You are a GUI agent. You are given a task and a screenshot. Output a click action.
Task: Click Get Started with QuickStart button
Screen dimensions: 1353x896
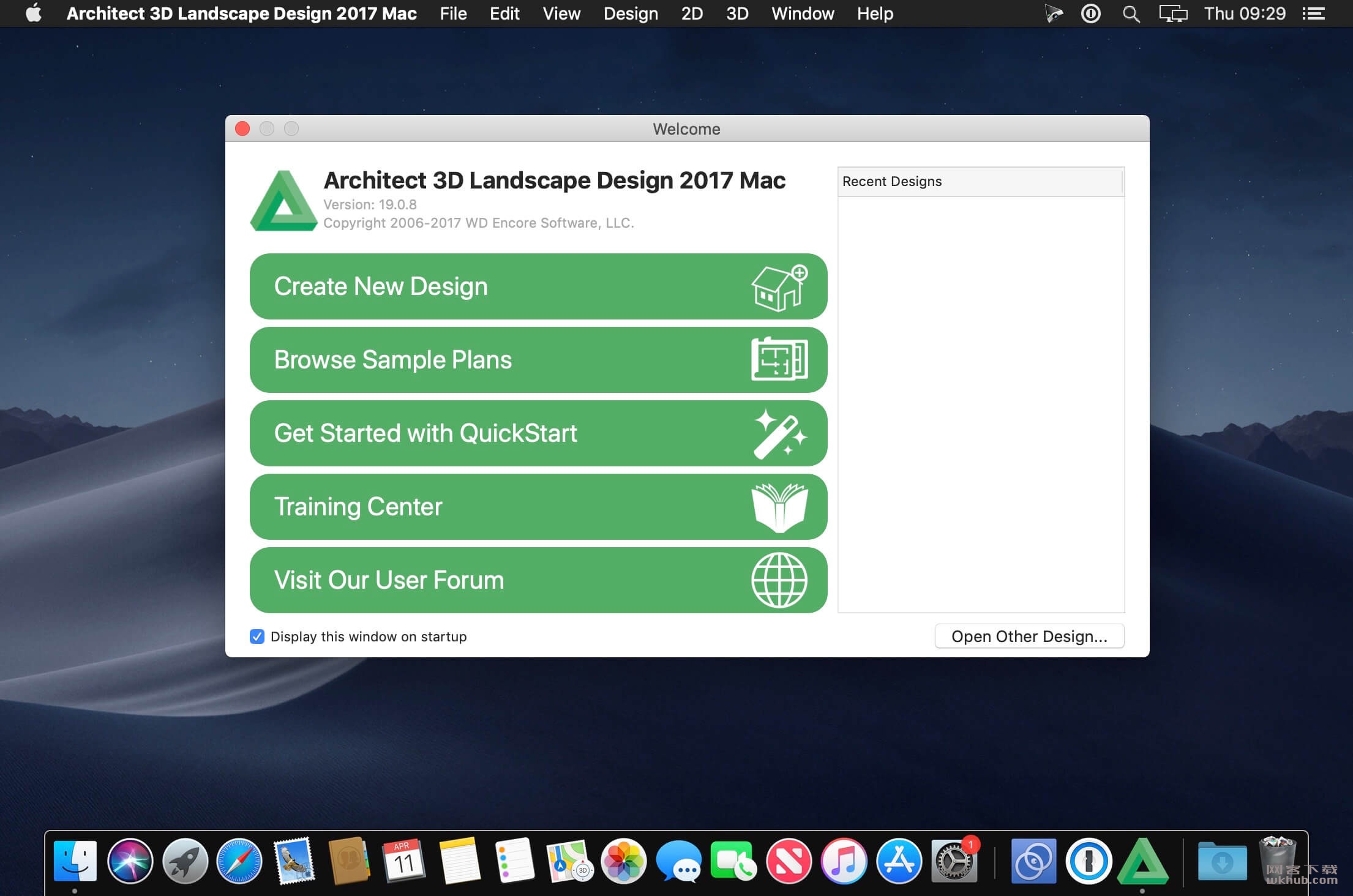coord(538,433)
